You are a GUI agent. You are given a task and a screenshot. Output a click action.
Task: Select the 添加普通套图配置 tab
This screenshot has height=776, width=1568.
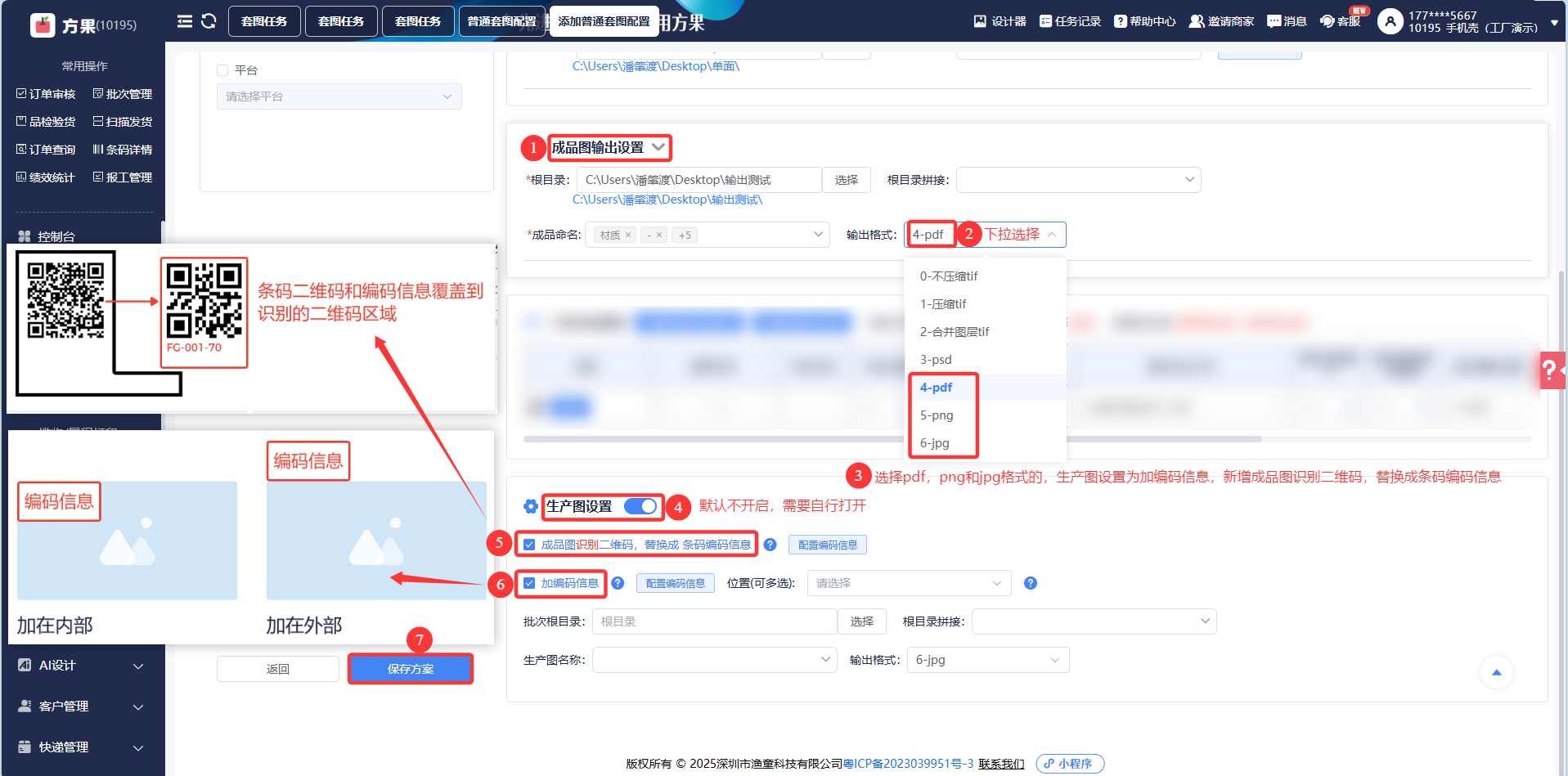tap(604, 21)
